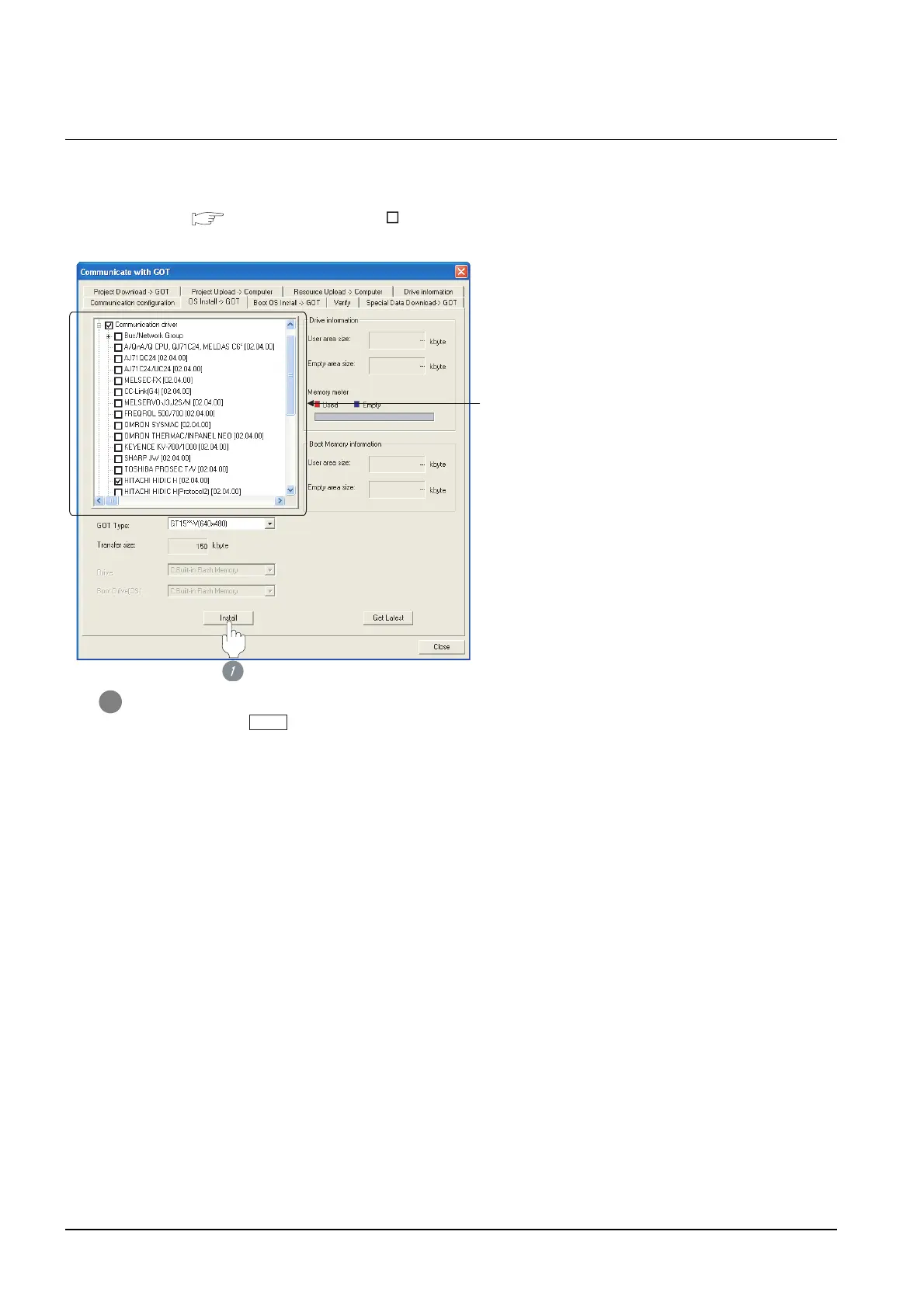Click the Close button
The image size is (924, 1308).
click(x=442, y=647)
